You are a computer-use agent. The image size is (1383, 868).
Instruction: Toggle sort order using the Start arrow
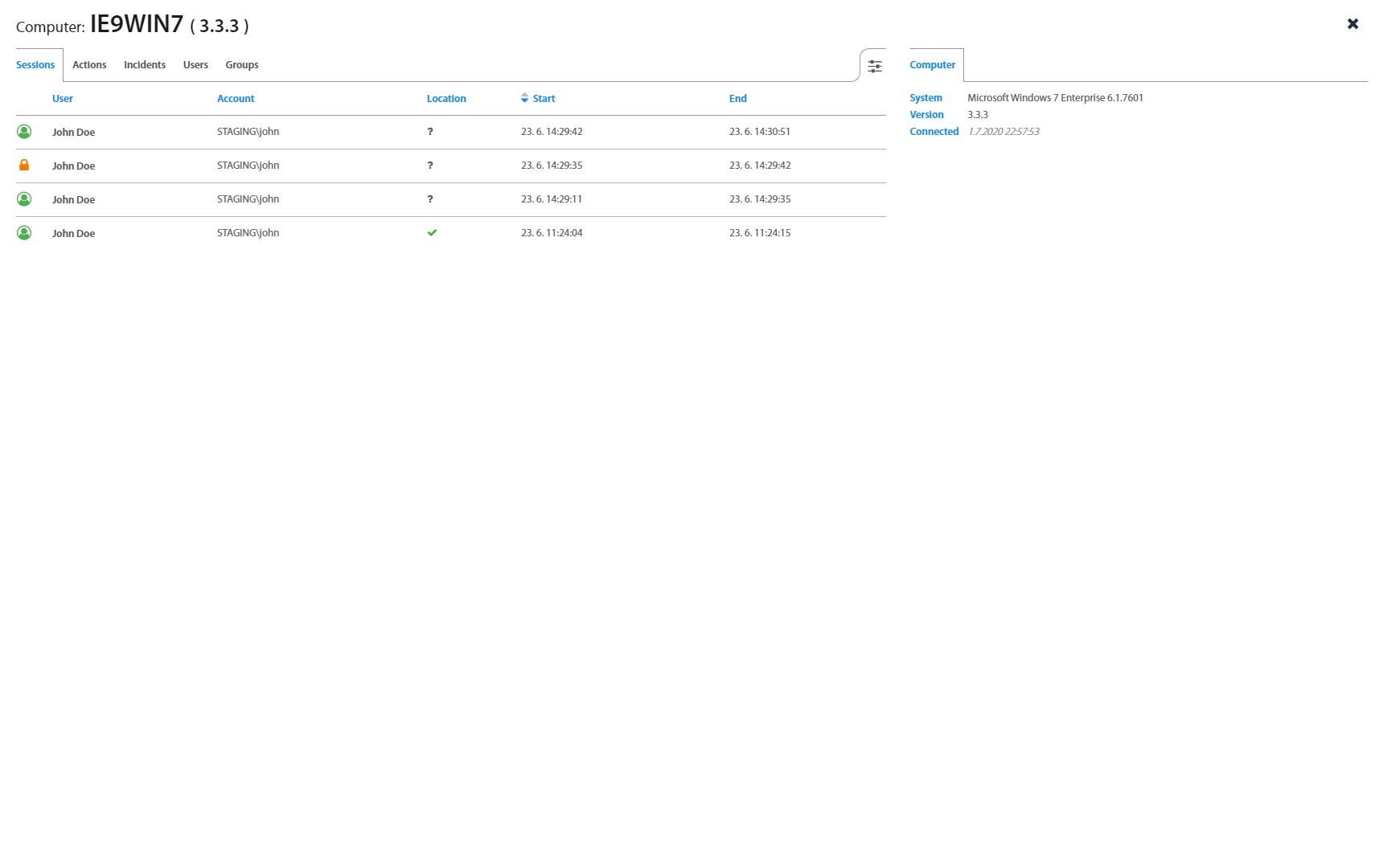point(524,98)
